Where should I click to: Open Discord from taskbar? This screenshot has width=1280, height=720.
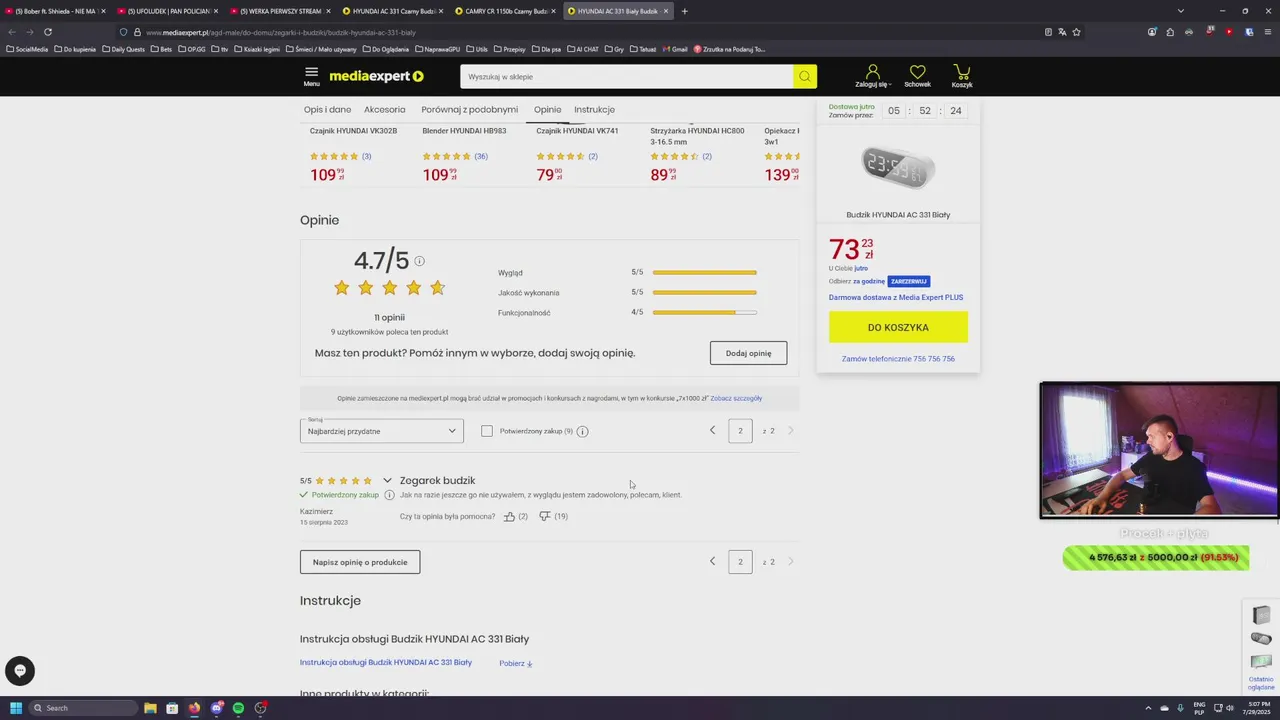(x=216, y=708)
